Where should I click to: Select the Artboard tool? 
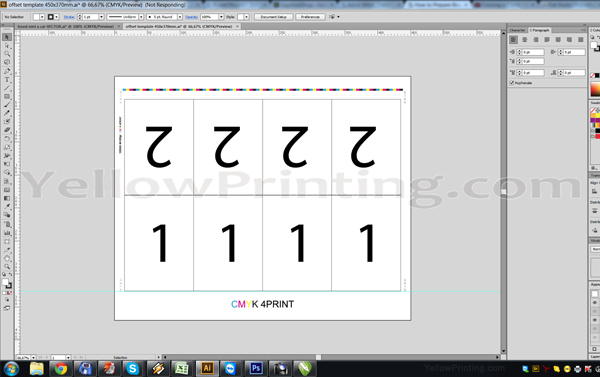(7, 241)
